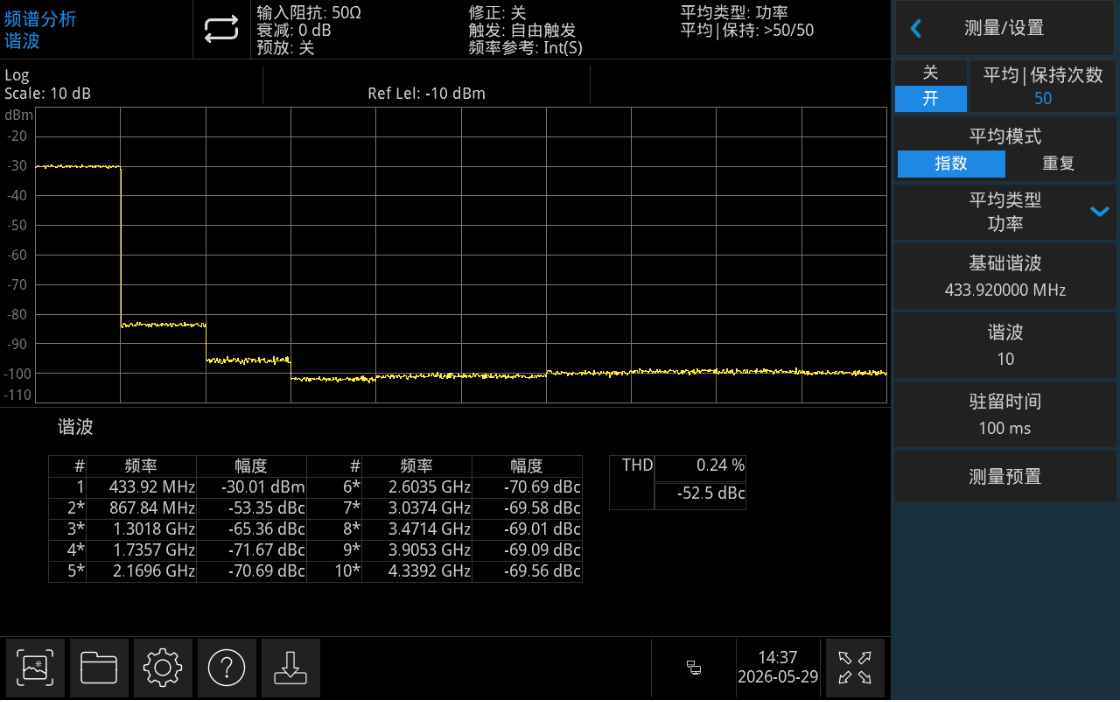Tap the 测量预置 button

(x=1005, y=476)
